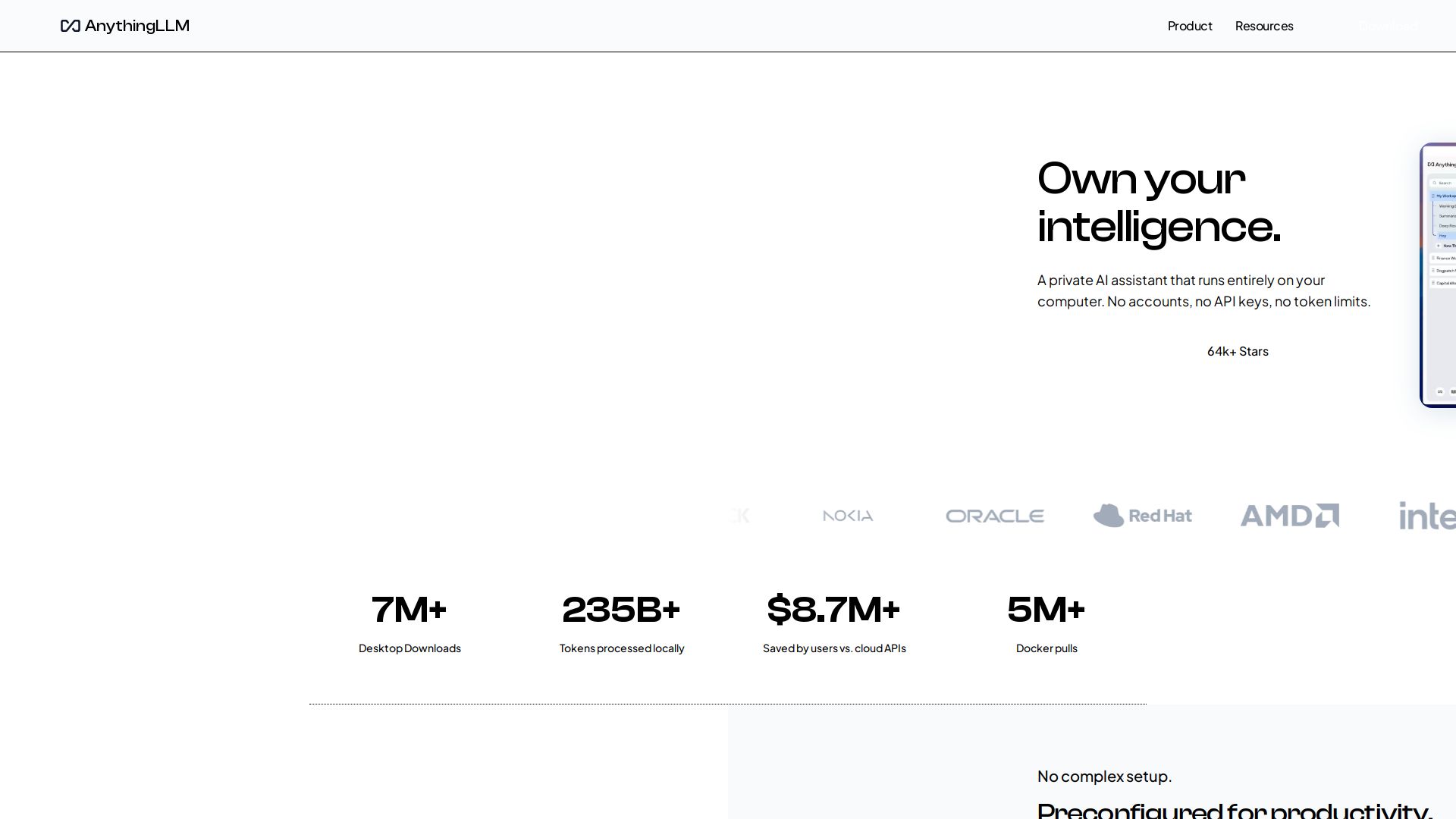
Task: Click the "7M+" statistic
Action: (x=409, y=610)
